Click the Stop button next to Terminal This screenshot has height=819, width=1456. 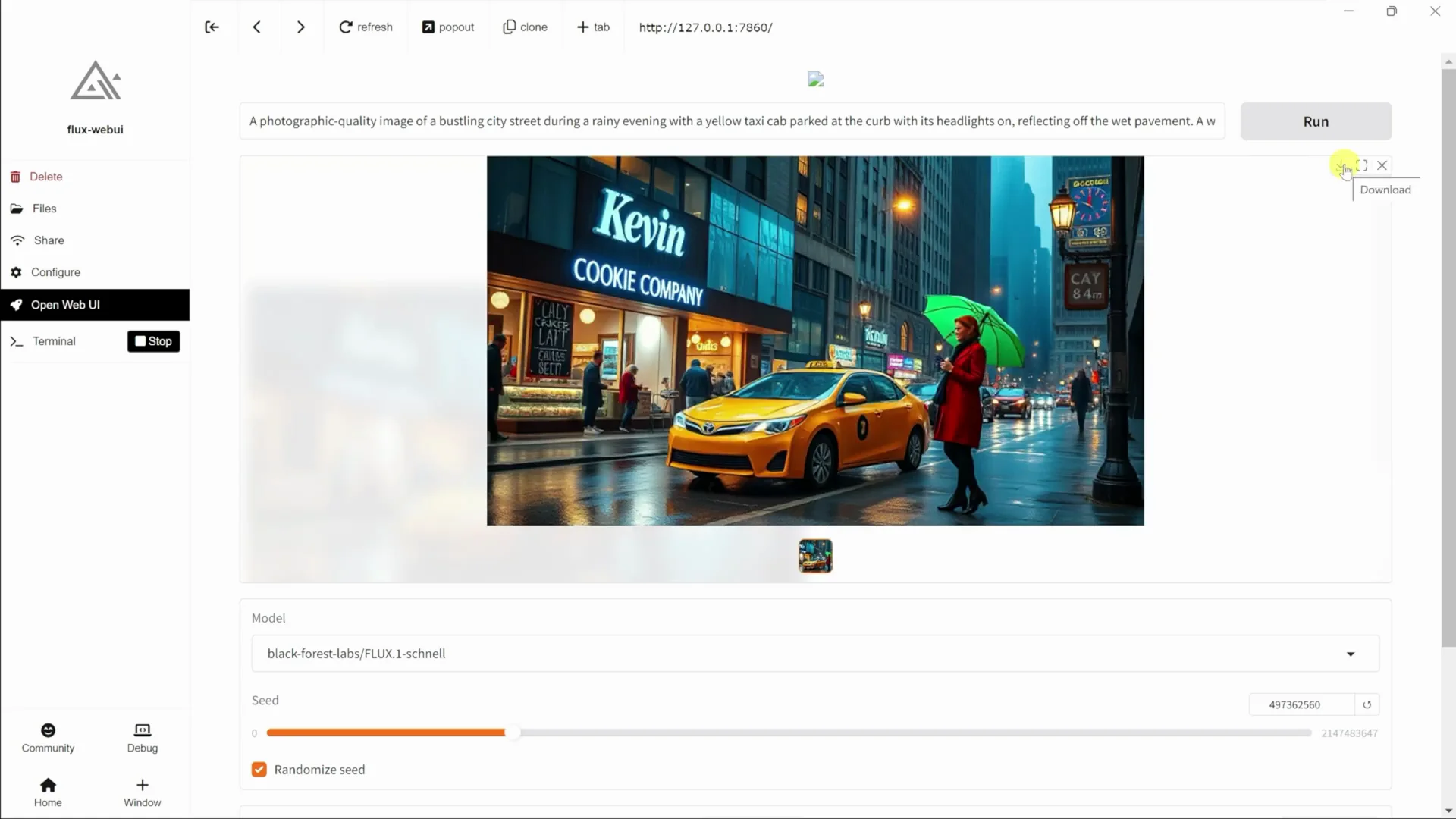tap(153, 340)
